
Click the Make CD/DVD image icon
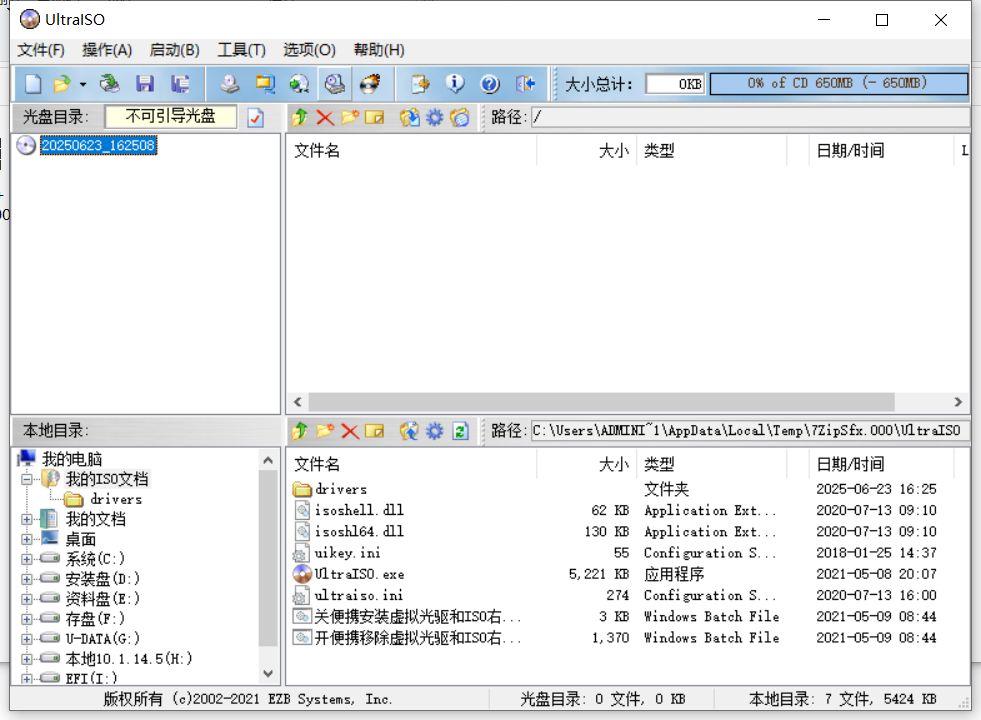click(x=230, y=83)
